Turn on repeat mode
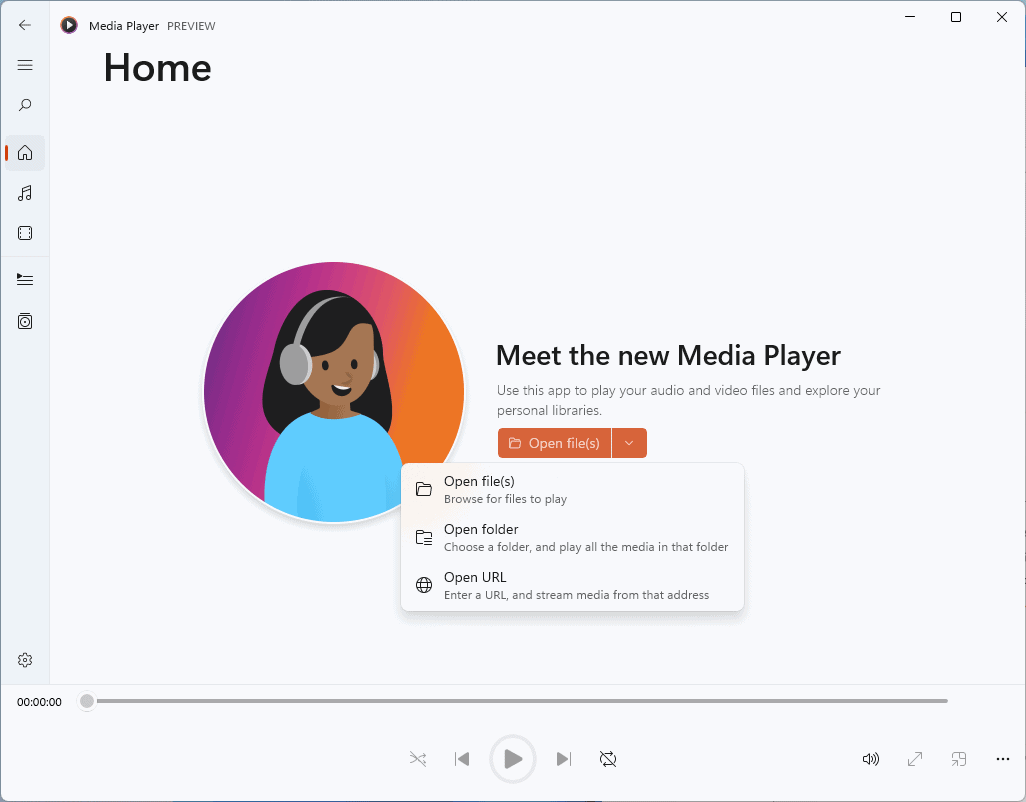The image size is (1026, 802). [608, 759]
